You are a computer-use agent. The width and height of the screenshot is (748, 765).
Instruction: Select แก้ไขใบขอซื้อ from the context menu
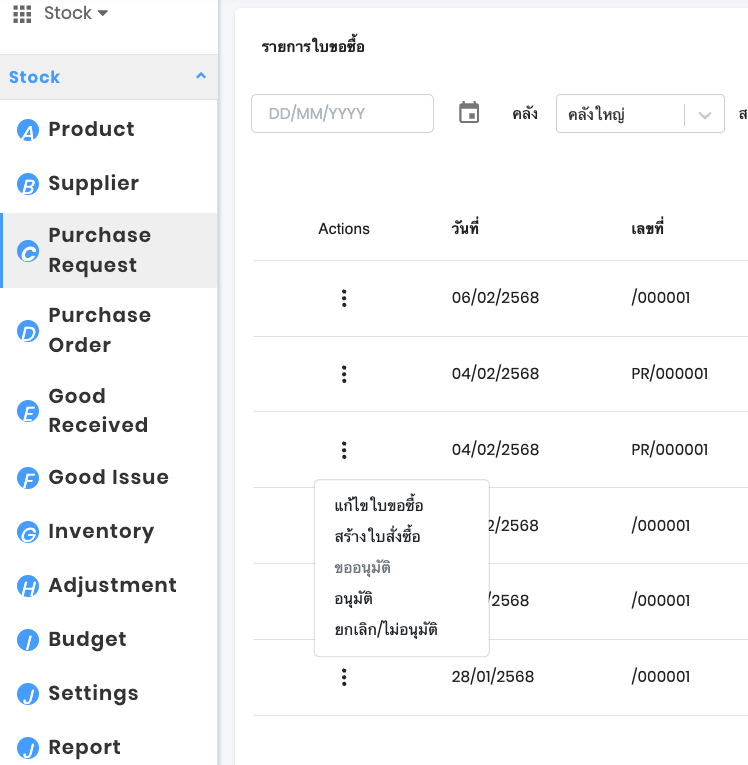click(x=379, y=506)
